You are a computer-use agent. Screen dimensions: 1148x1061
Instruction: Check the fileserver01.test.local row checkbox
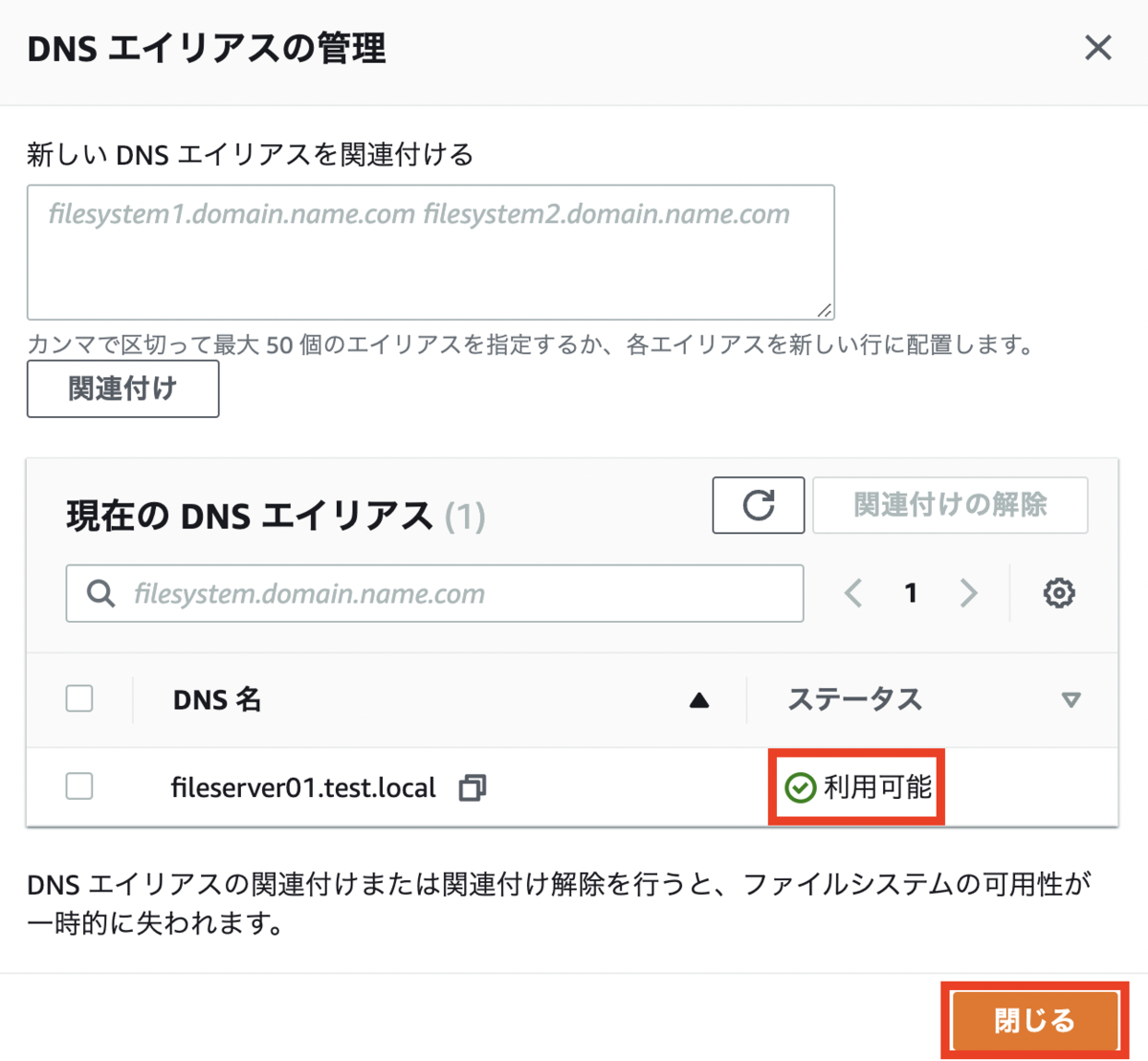79,786
